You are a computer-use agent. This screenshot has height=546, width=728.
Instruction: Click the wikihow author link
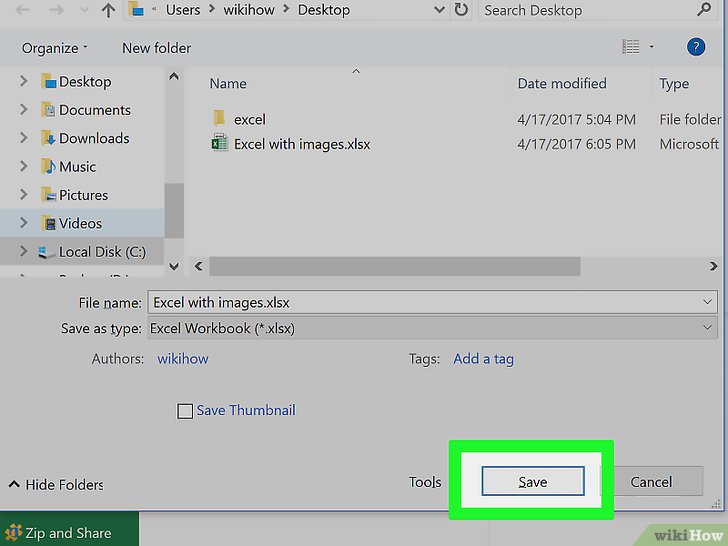coord(182,358)
